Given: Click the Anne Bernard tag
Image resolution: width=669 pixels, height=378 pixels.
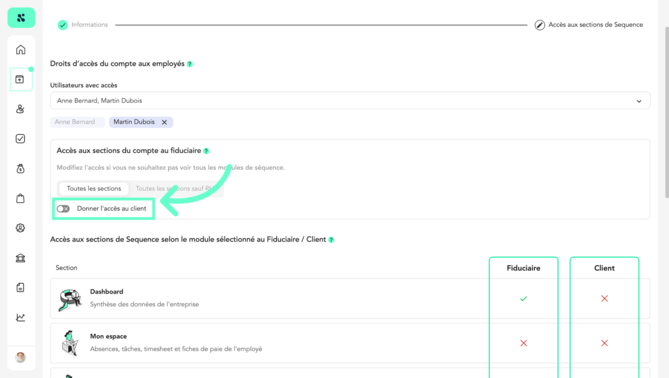Looking at the screenshot, I should pyautogui.click(x=77, y=122).
